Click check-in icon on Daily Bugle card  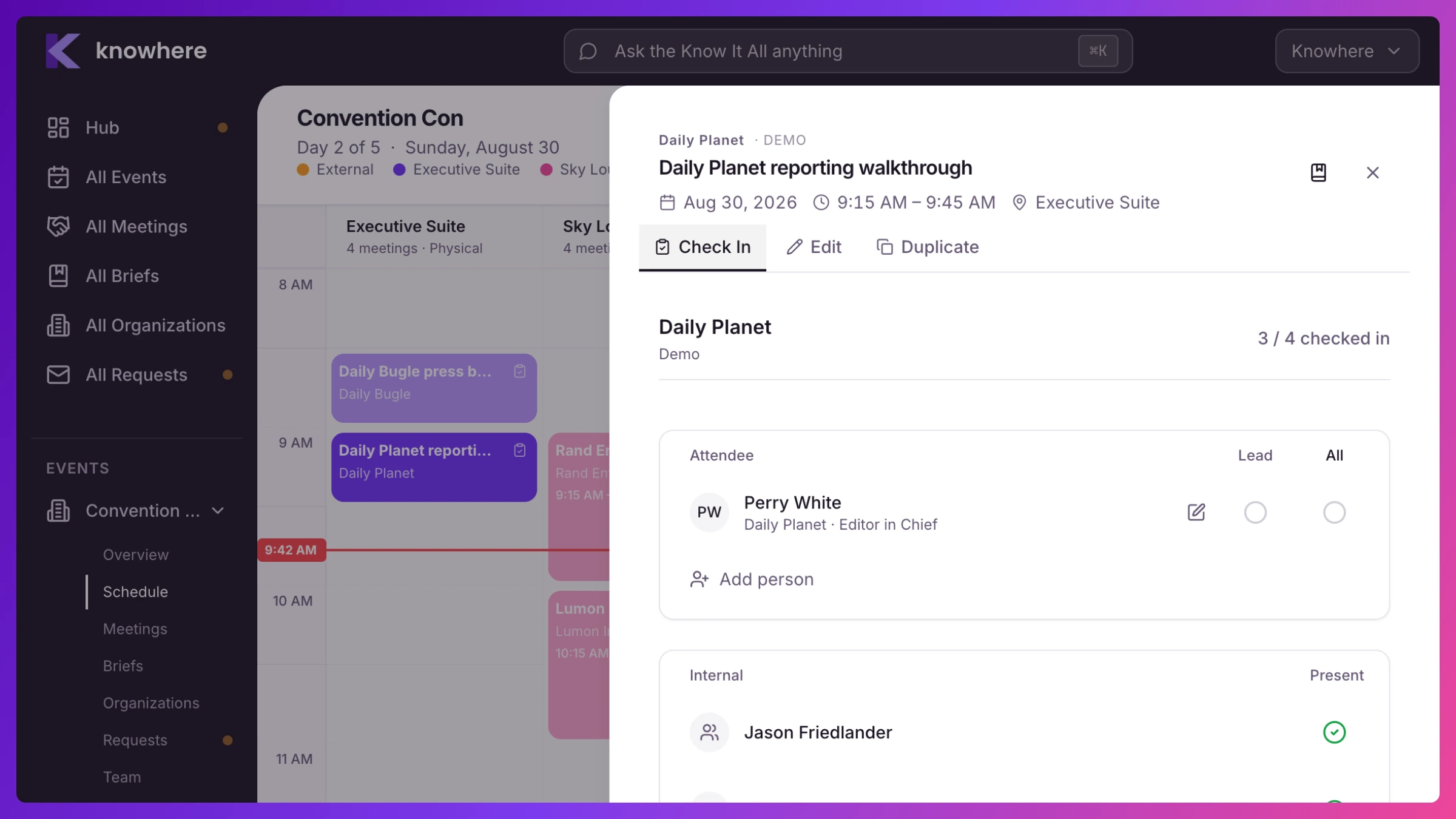[520, 371]
